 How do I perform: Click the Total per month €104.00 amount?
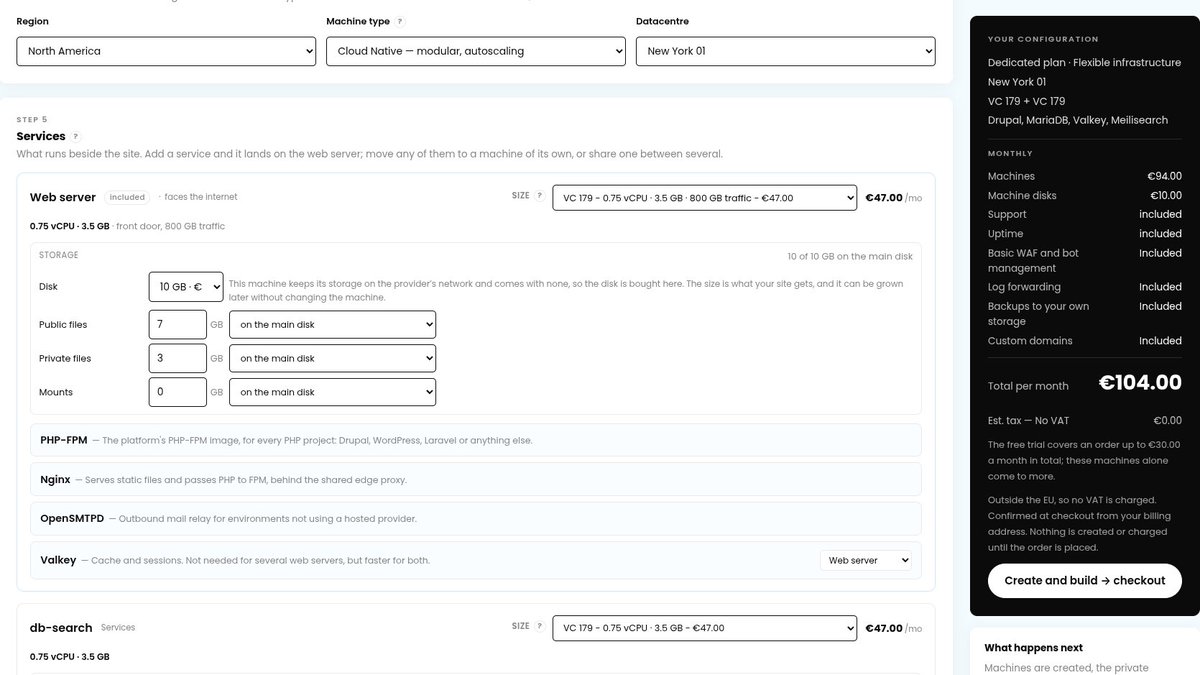coord(1140,382)
